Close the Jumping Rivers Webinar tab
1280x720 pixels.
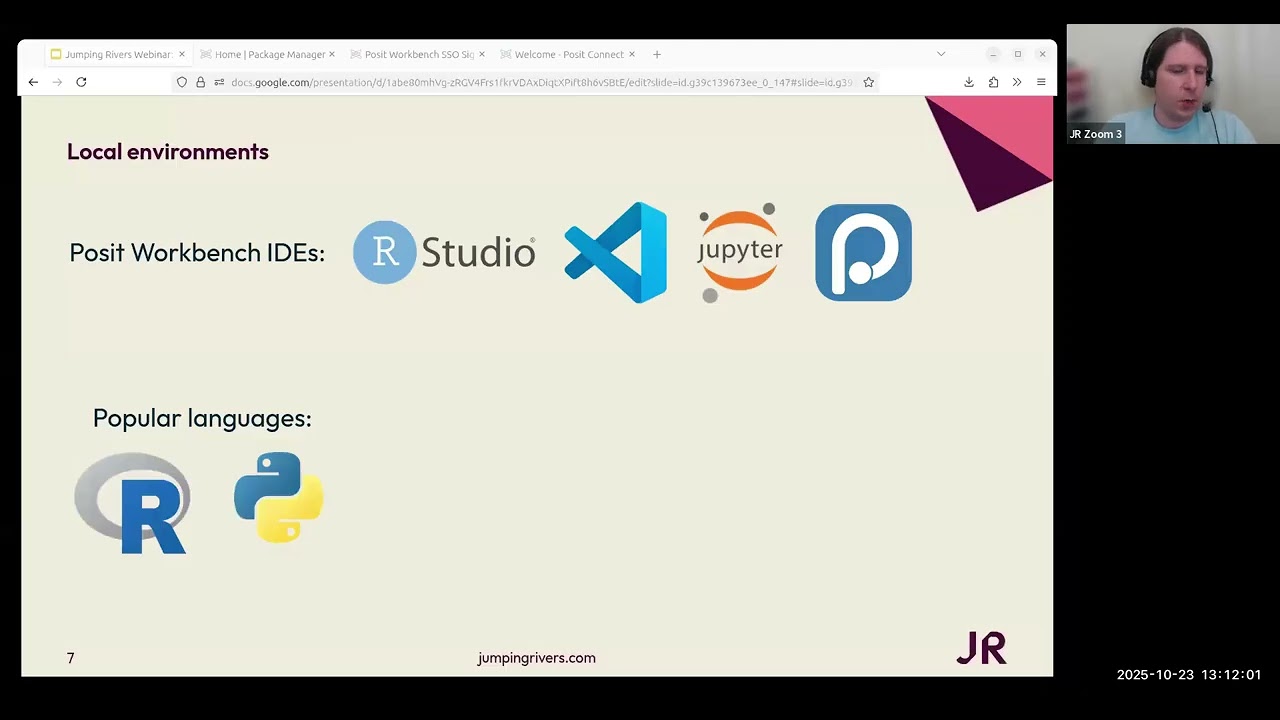point(181,54)
